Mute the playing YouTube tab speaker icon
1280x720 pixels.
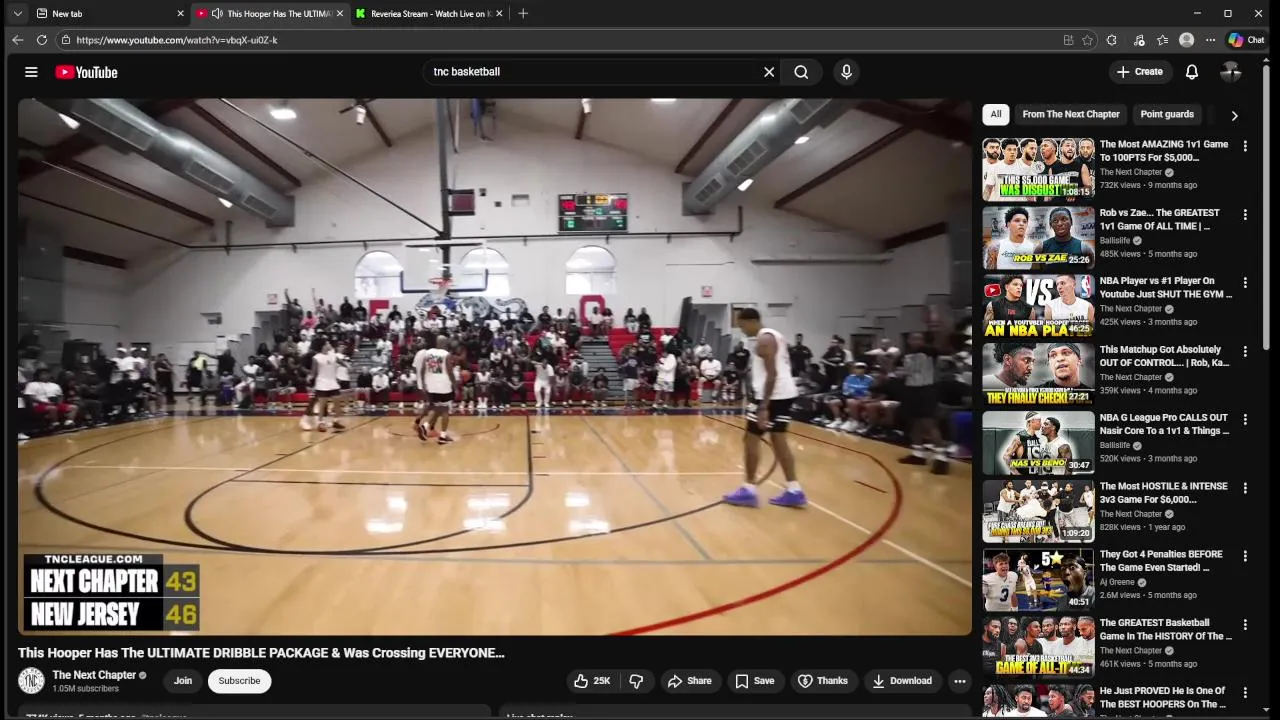217,14
